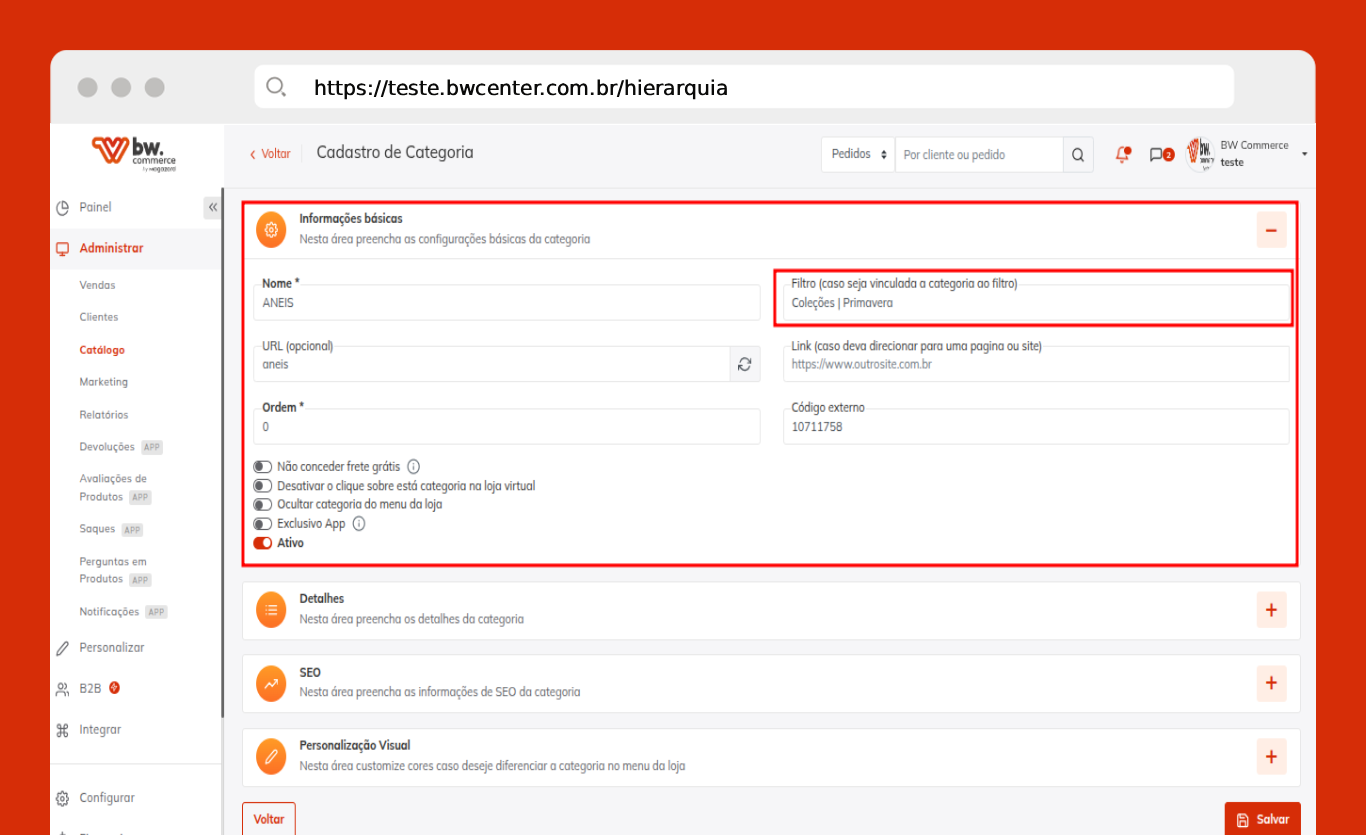Screen dimensions: 1366x835
Task: Expand the SEO section
Action: coord(1270,683)
